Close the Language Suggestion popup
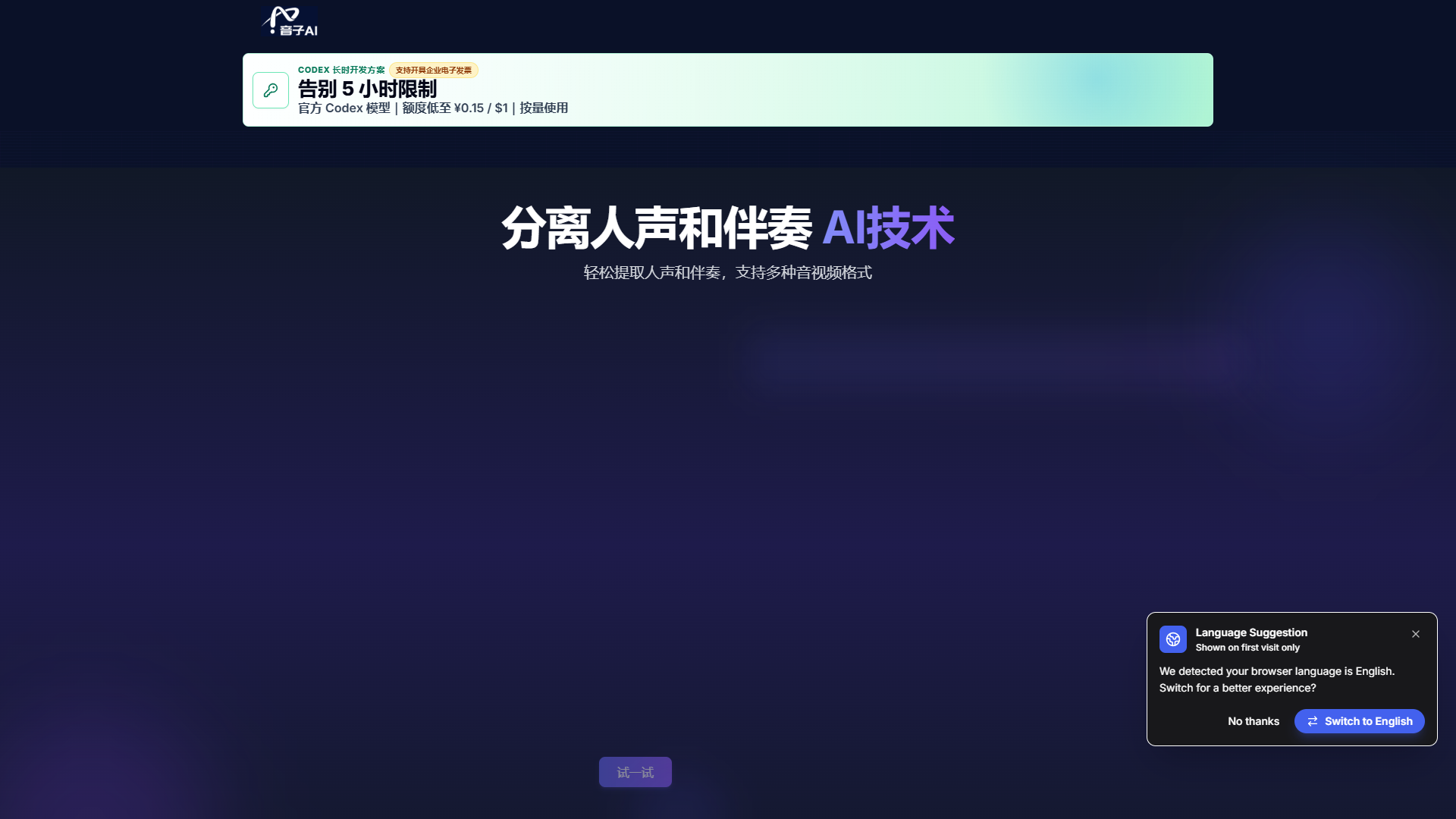The height and width of the screenshot is (819, 1456). point(1416,634)
